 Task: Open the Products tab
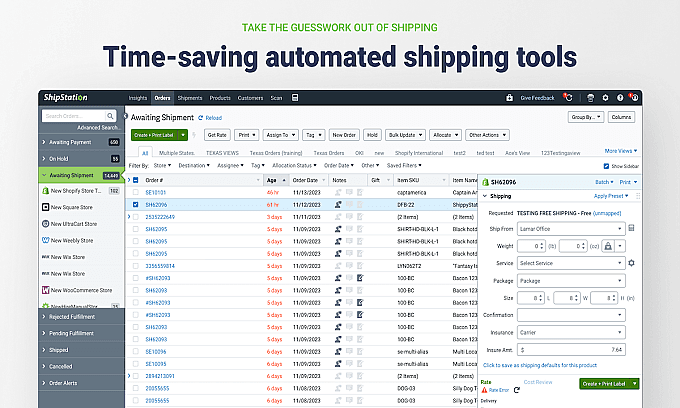[220, 98]
